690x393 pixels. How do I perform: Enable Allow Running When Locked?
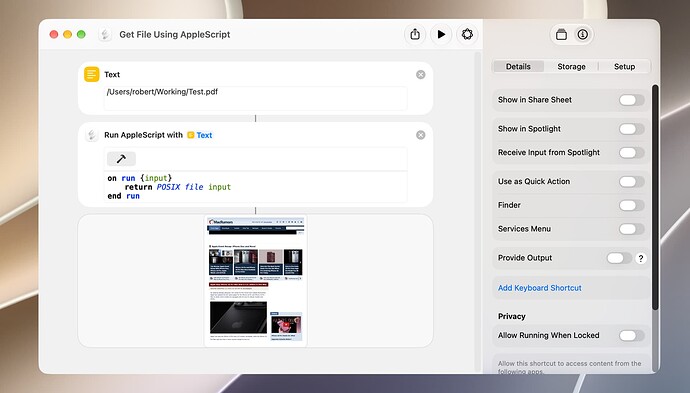pyautogui.click(x=631, y=336)
